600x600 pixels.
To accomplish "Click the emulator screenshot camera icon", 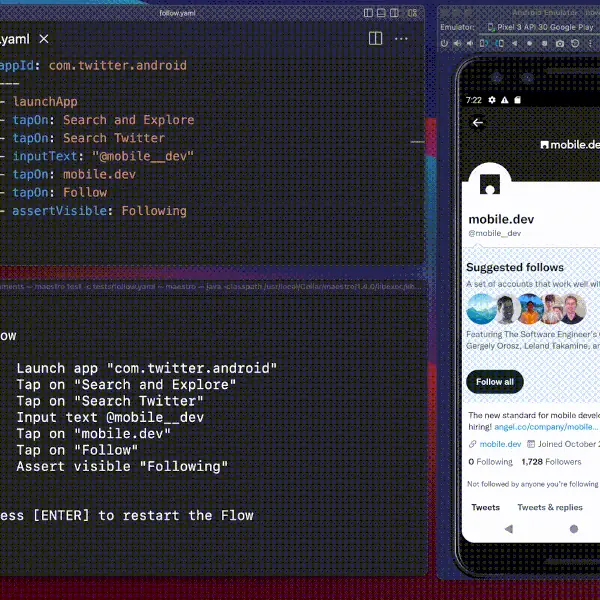I will [560, 44].
